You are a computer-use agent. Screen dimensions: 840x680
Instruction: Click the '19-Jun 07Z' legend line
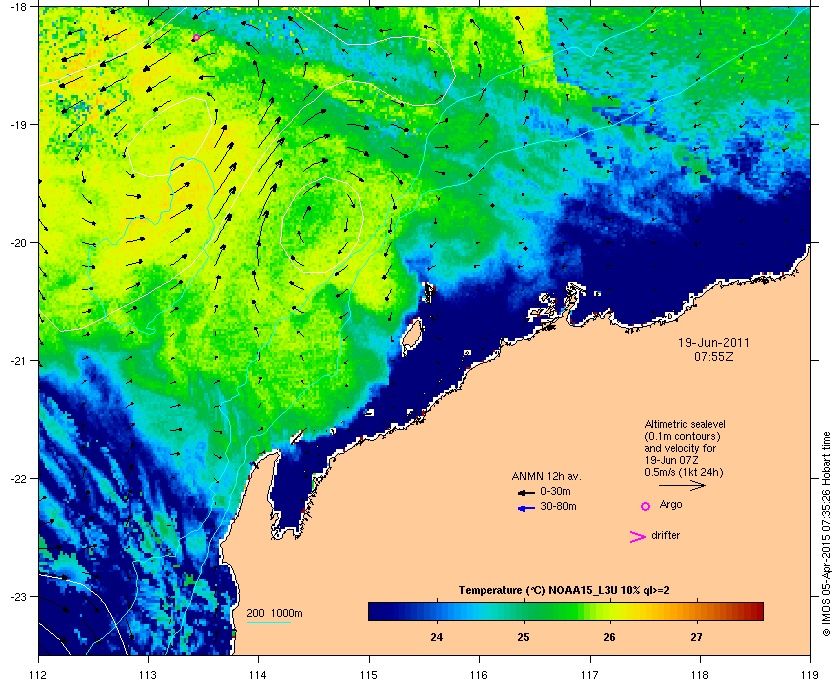671,460
